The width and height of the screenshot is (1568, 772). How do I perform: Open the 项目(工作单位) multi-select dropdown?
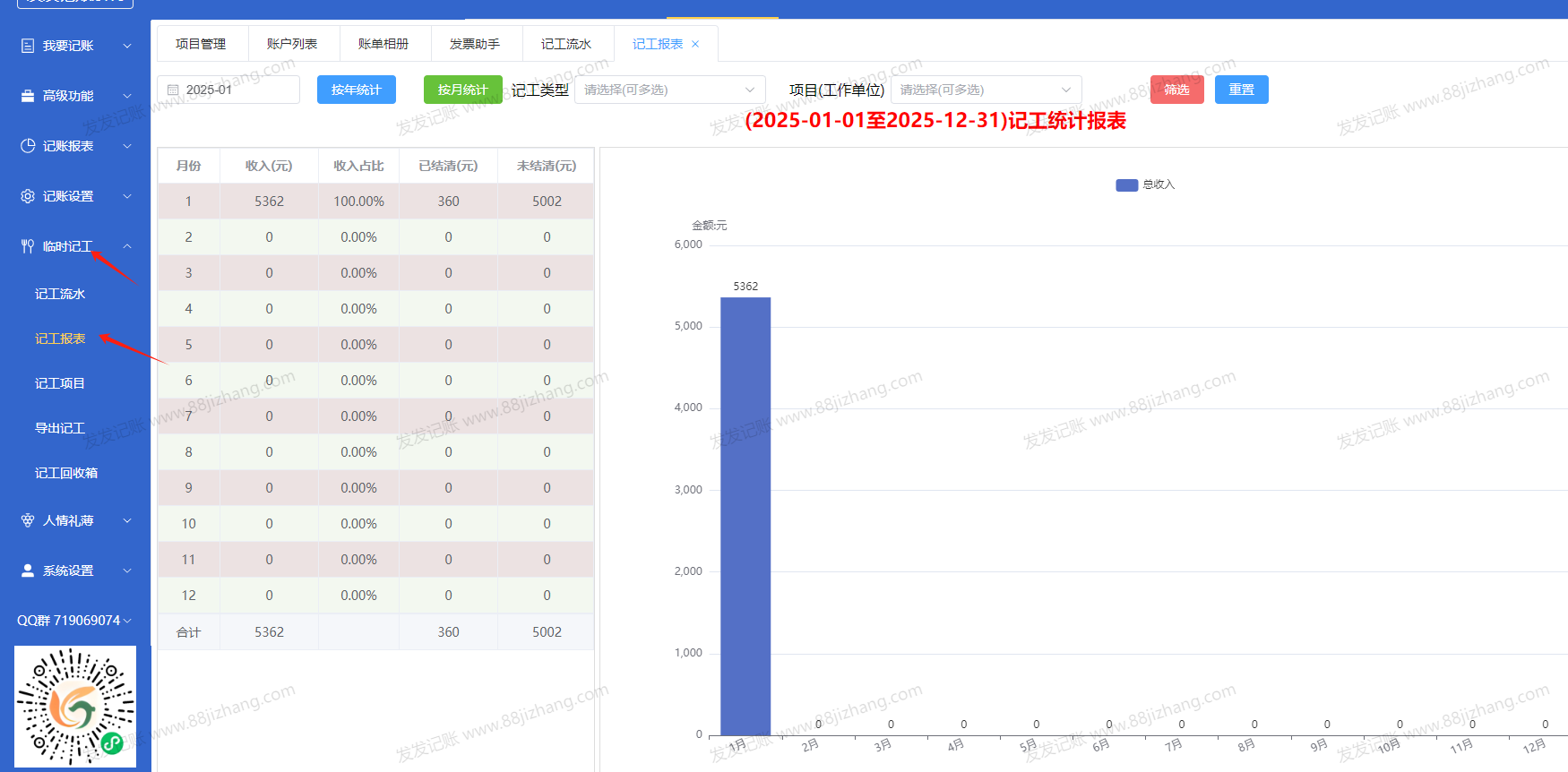click(x=986, y=90)
